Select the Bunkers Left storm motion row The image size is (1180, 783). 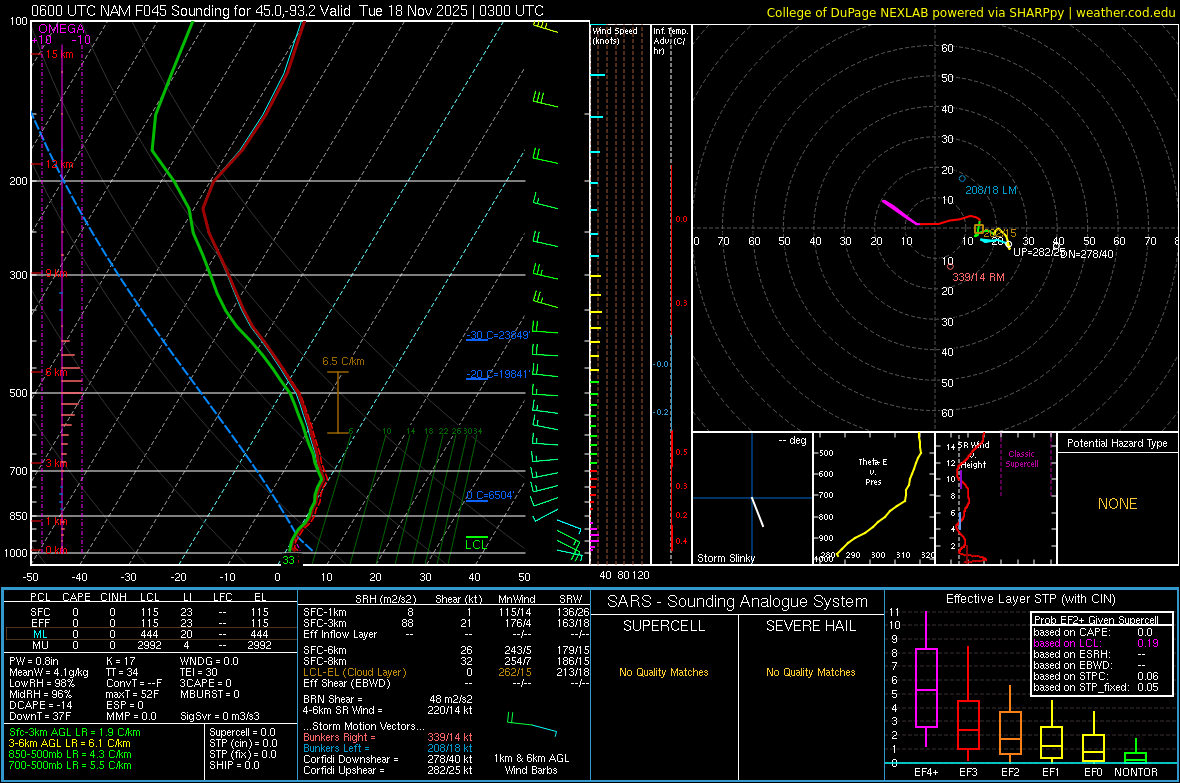pyautogui.click(x=388, y=748)
